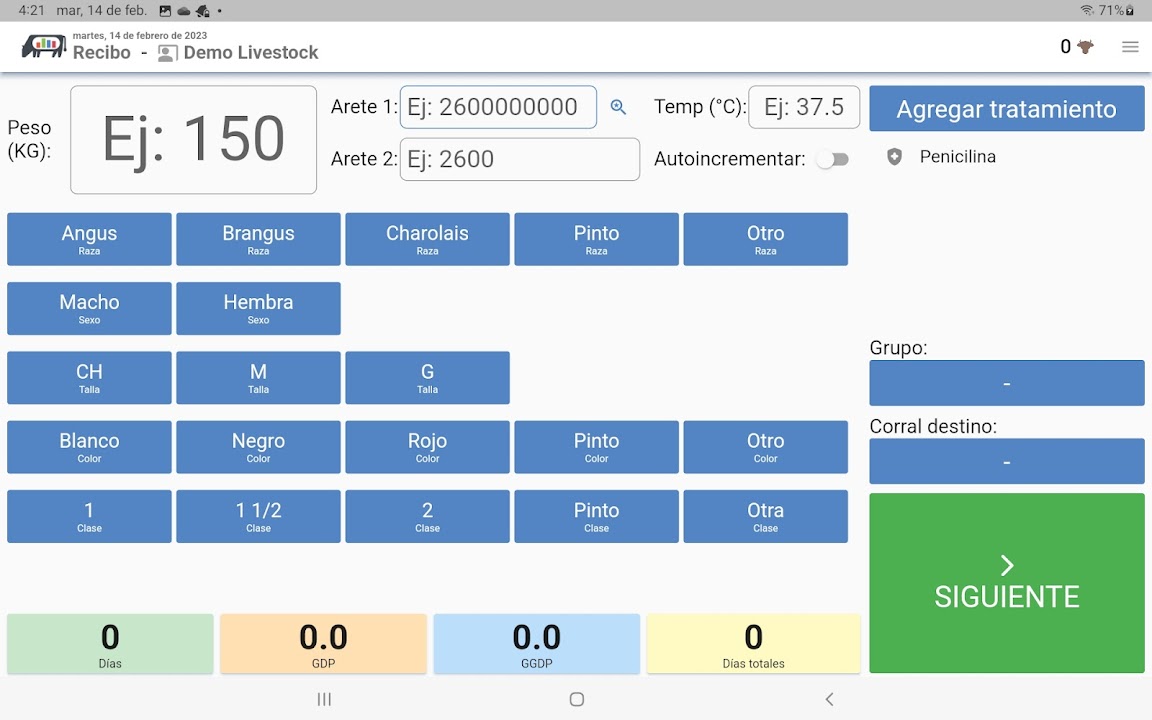This screenshot has width=1152, height=720.
Task: Open the hamburger menu at top right
Action: coord(1130,47)
